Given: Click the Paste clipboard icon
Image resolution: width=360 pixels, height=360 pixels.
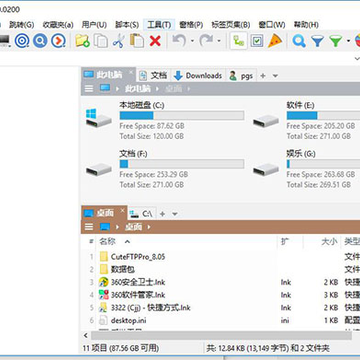Looking at the screenshot, I should click(x=137, y=41).
